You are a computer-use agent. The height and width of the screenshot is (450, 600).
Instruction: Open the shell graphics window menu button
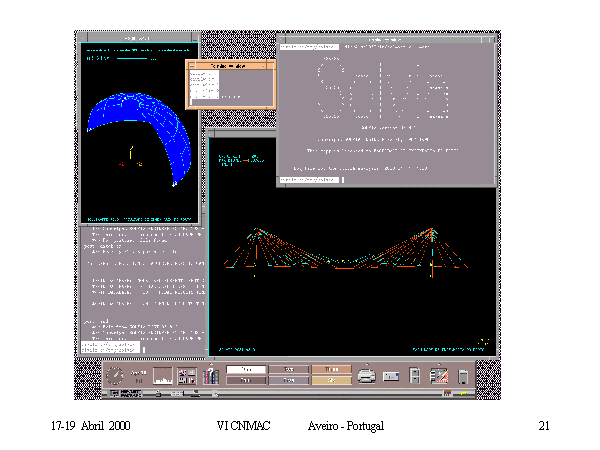tap(83, 38)
